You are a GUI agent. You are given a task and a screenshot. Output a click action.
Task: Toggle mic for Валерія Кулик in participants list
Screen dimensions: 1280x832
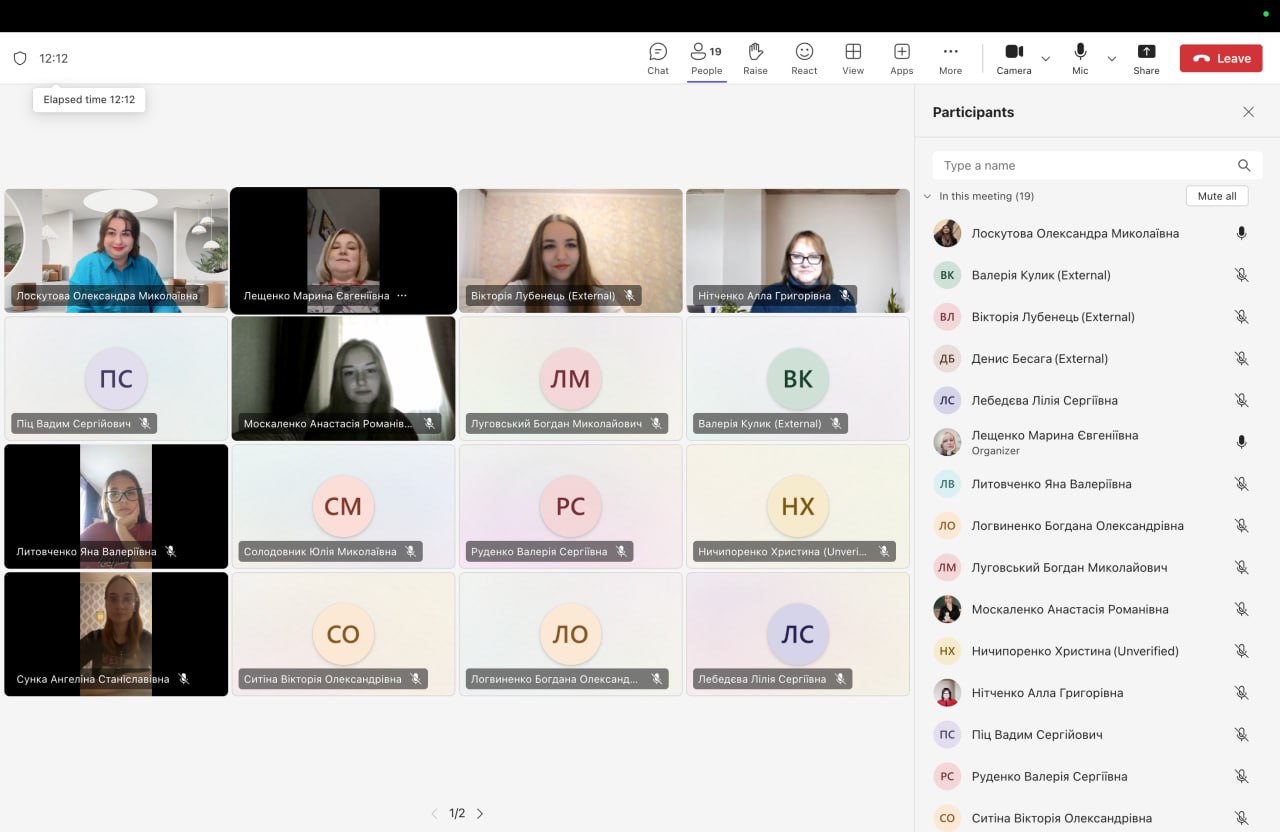1241,275
